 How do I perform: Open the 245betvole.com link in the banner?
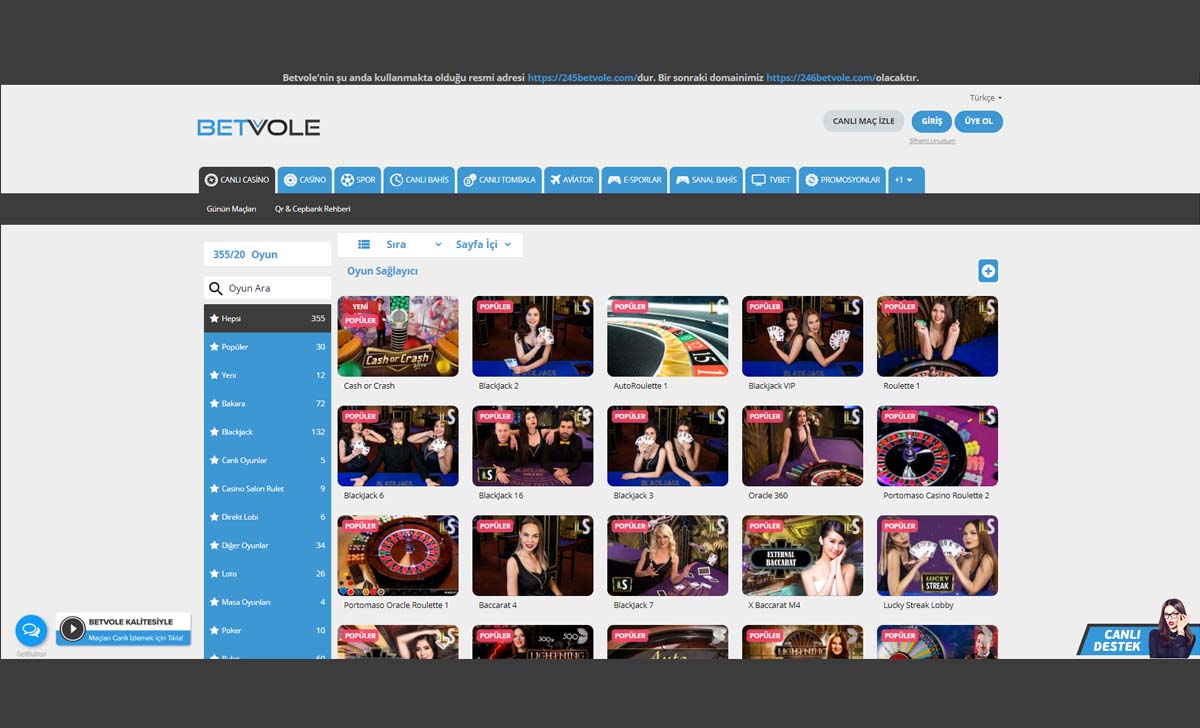pyautogui.click(x=583, y=78)
